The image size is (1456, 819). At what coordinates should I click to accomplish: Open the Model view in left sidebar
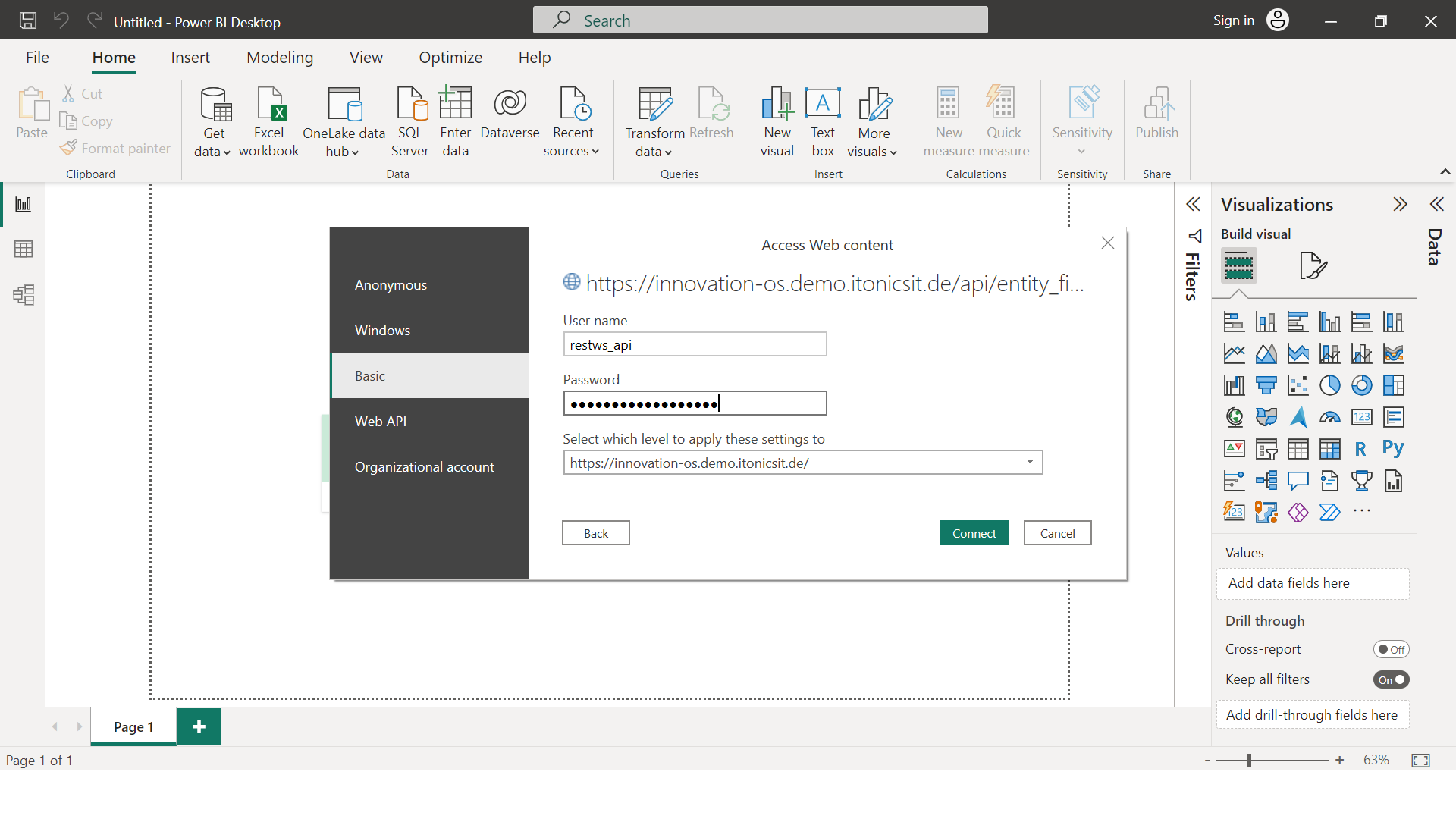pos(24,295)
